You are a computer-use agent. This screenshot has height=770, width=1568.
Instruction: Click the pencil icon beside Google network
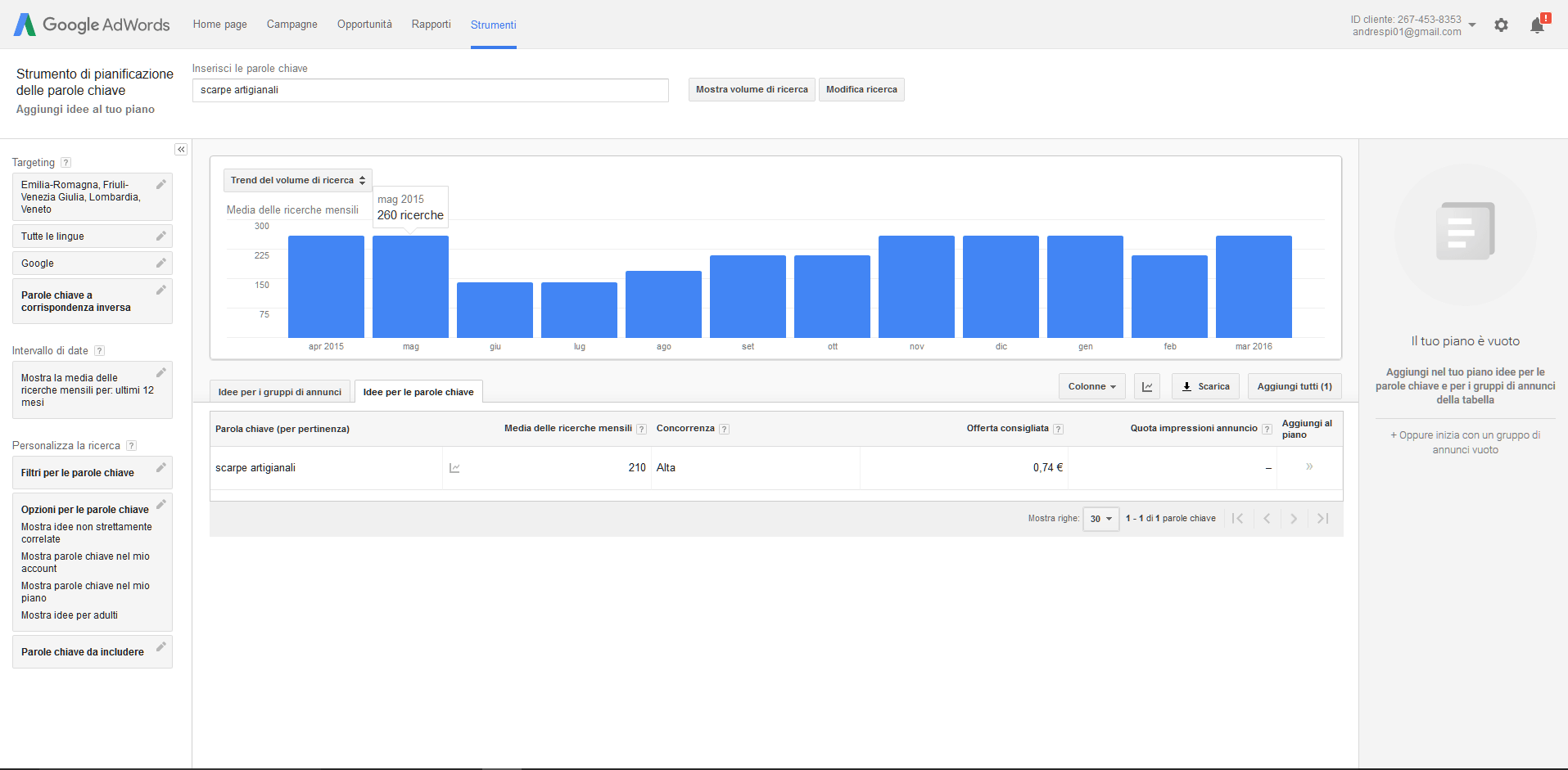pyautogui.click(x=161, y=263)
